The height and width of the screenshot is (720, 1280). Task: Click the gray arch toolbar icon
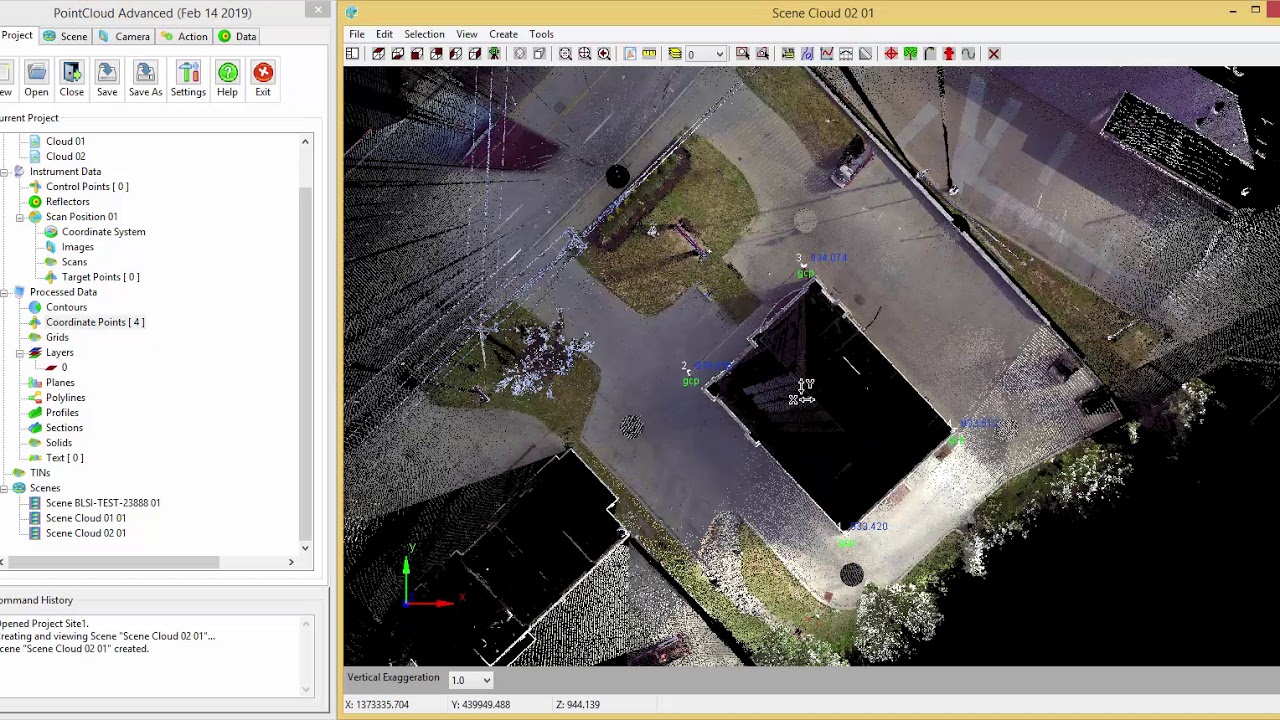point(929,54)
